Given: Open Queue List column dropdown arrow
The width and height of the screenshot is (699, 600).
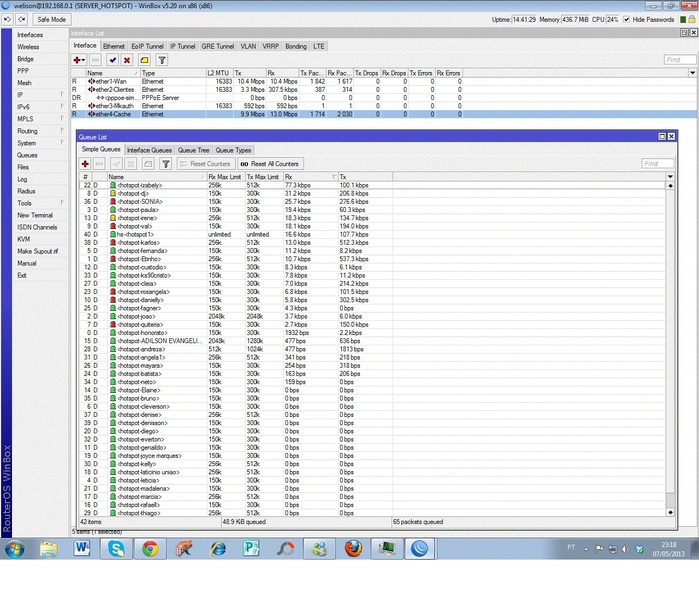Looking at the screenshot, I should (670, 177).
